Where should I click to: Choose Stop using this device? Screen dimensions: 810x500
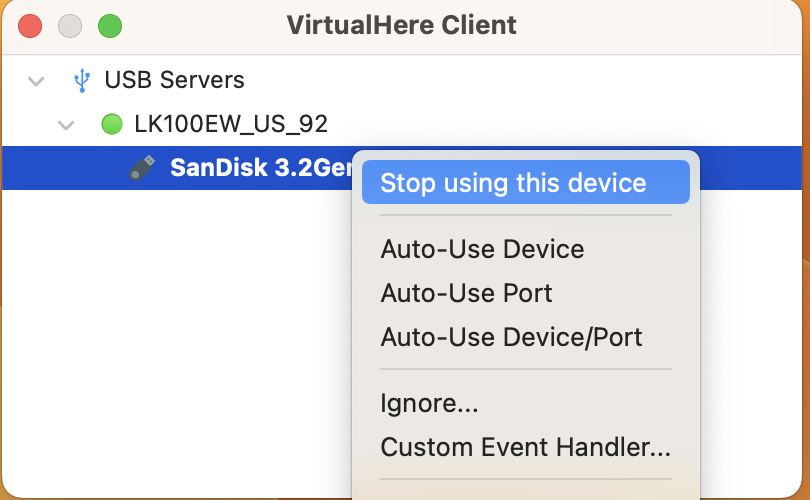click(x=513, y=183)
